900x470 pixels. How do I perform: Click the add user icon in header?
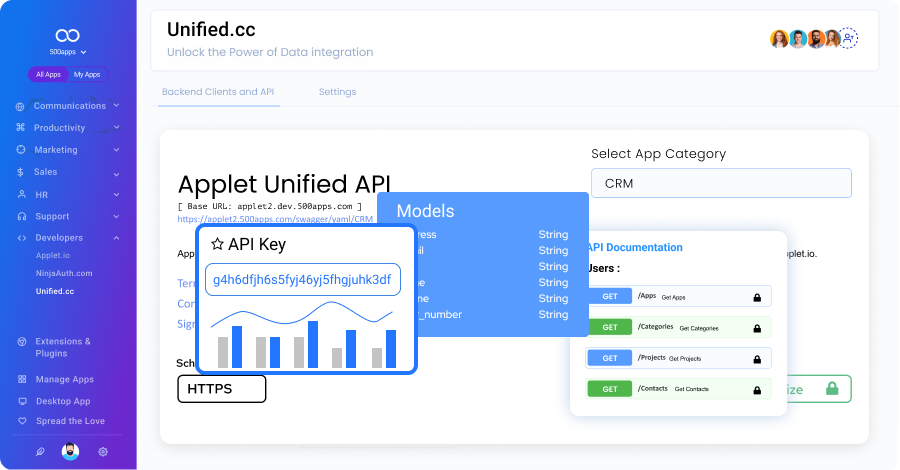[x=849, y=38]
